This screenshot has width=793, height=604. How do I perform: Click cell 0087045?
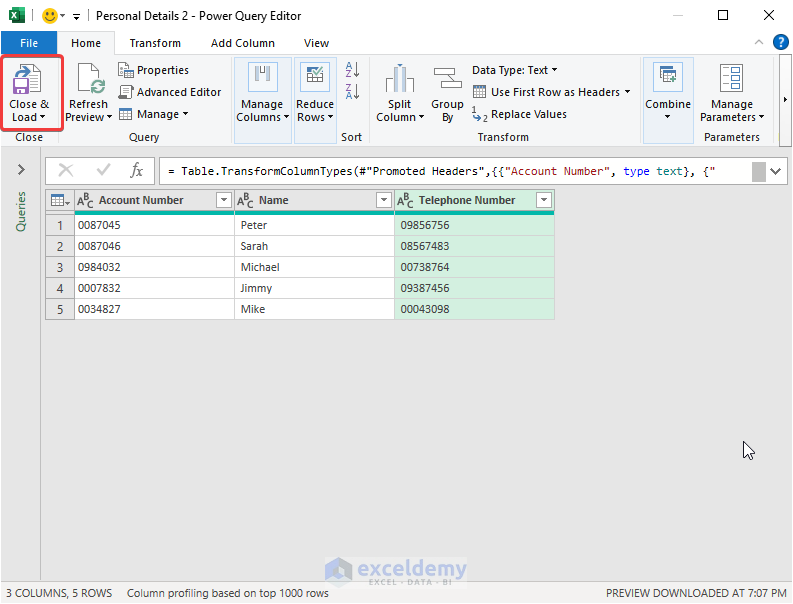click(154, 226)
